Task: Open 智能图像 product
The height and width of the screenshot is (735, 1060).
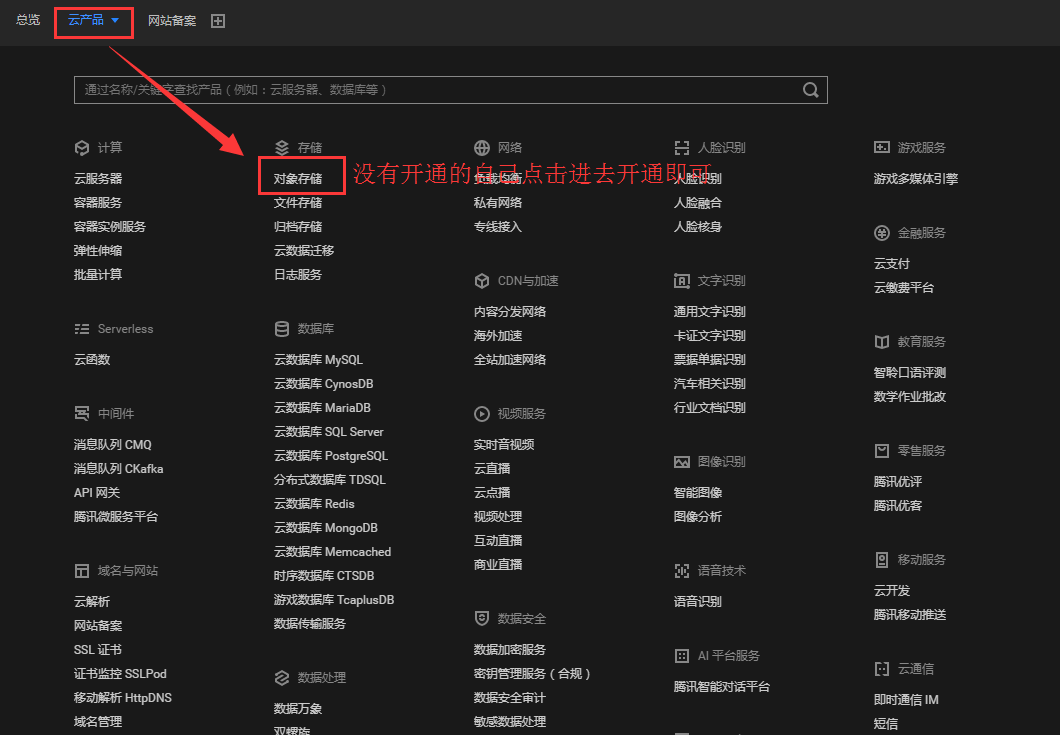Action: pyautogui.click(x=698, y=492)
